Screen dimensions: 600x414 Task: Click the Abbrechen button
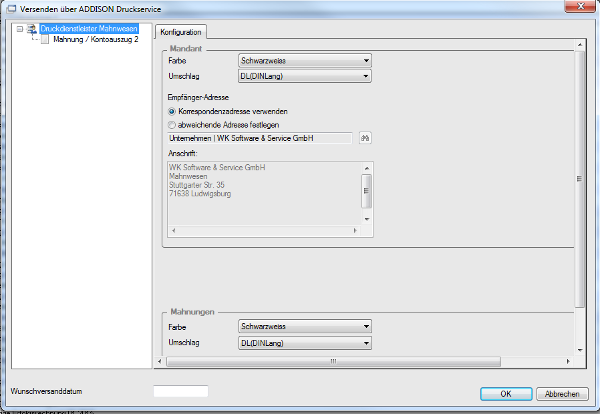click(562, 394)
